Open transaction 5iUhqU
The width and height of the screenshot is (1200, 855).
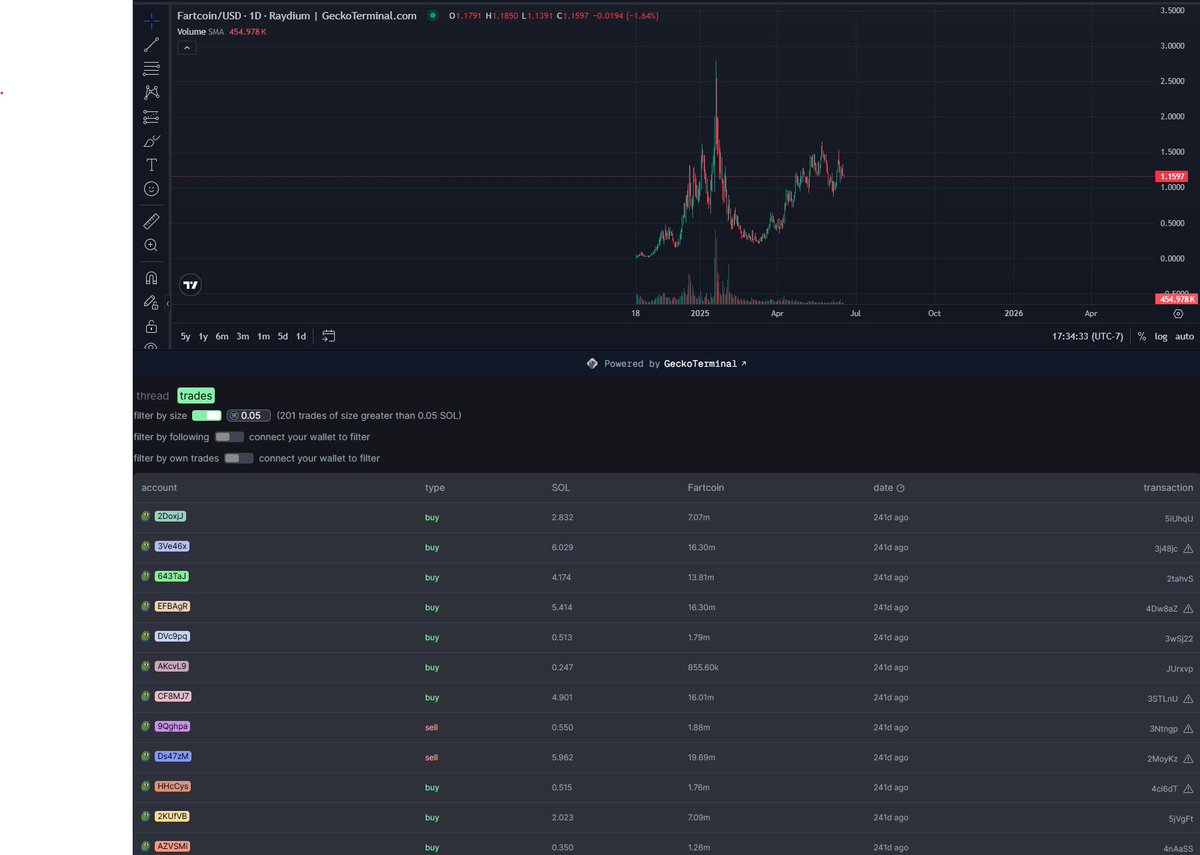1178,518
